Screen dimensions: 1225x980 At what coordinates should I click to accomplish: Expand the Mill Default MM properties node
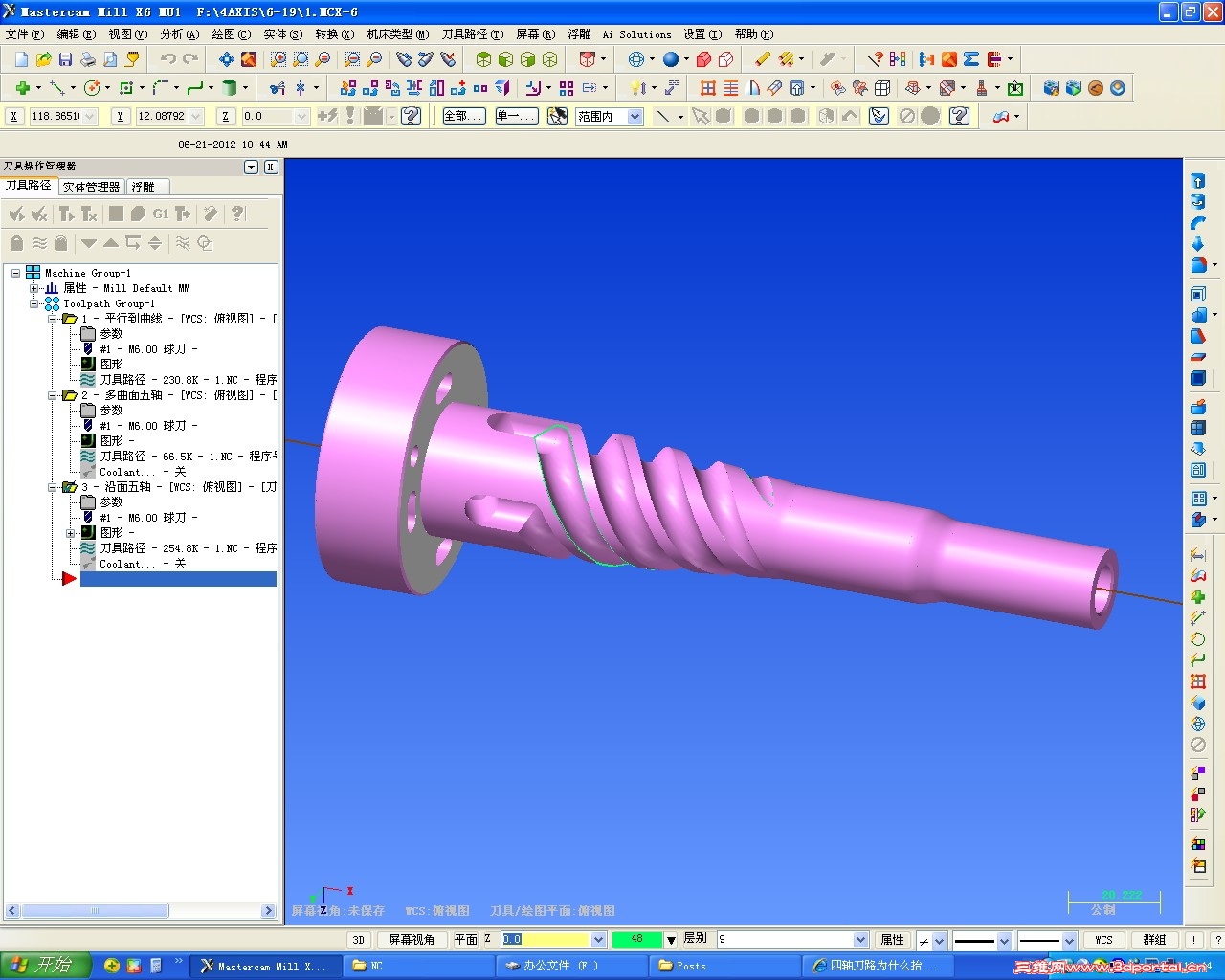coord(34,288)
